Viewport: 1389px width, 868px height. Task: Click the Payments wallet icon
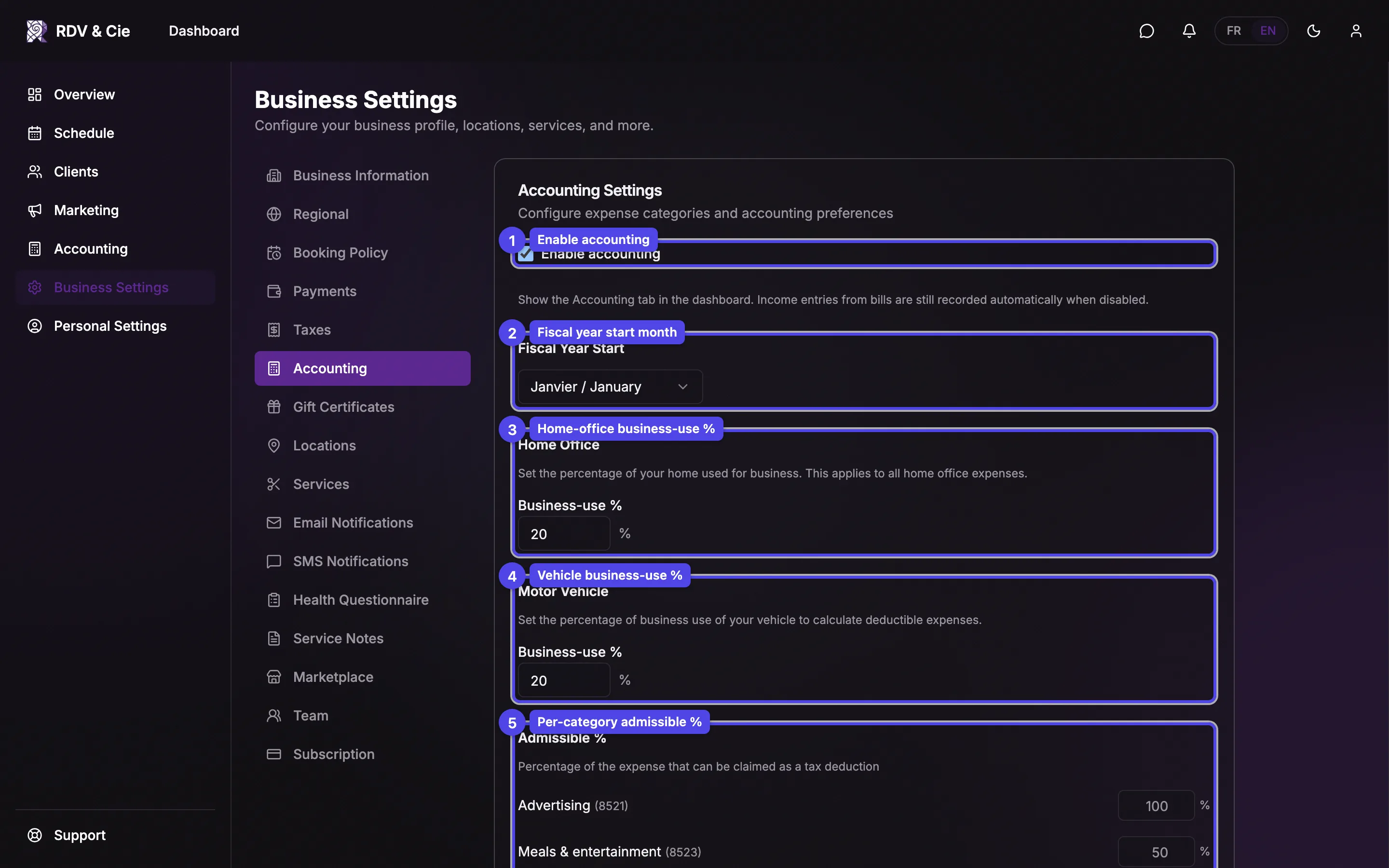click(x=274, y=291)
